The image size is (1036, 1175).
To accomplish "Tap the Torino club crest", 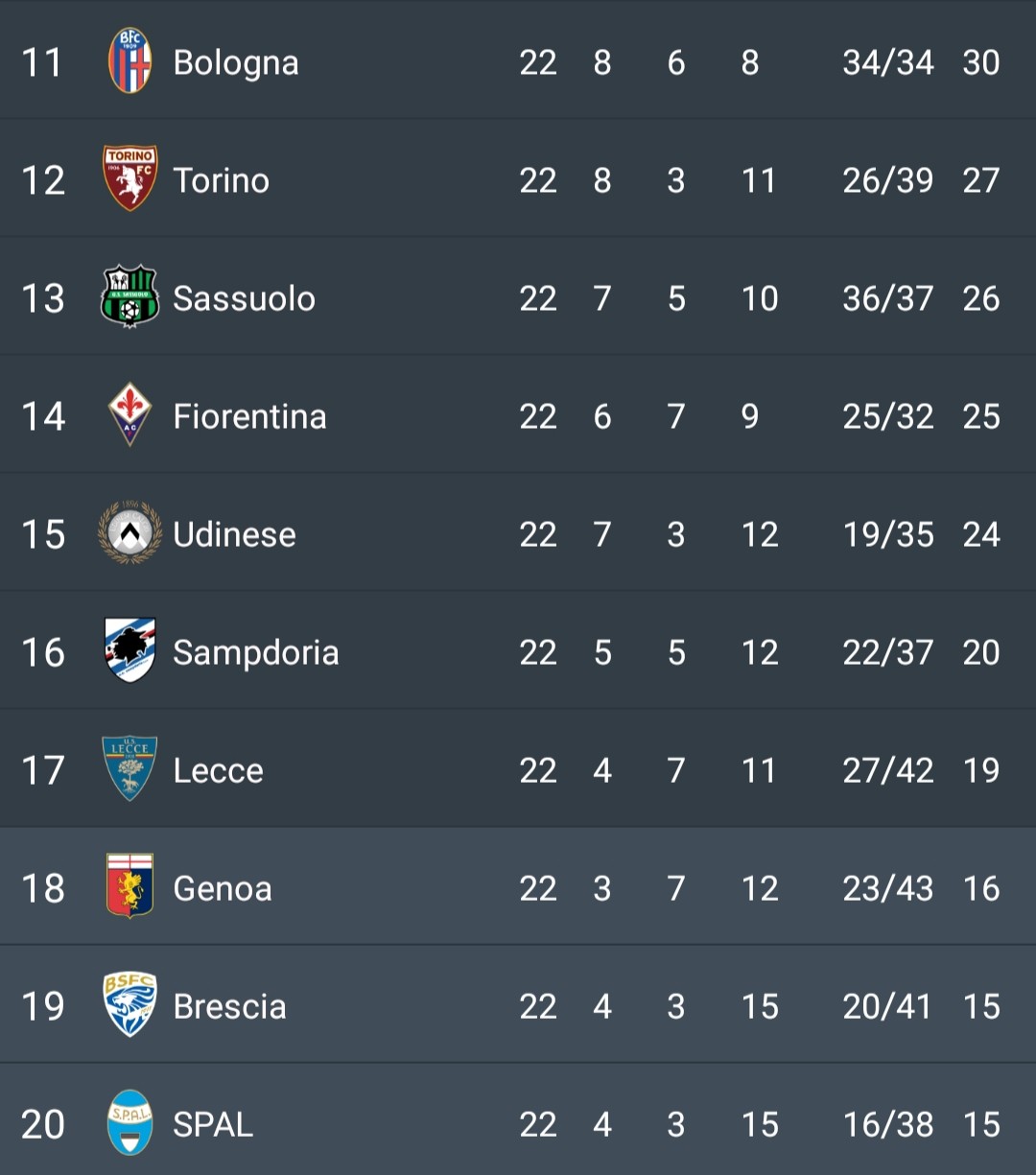I will click(x=129, y=179).
